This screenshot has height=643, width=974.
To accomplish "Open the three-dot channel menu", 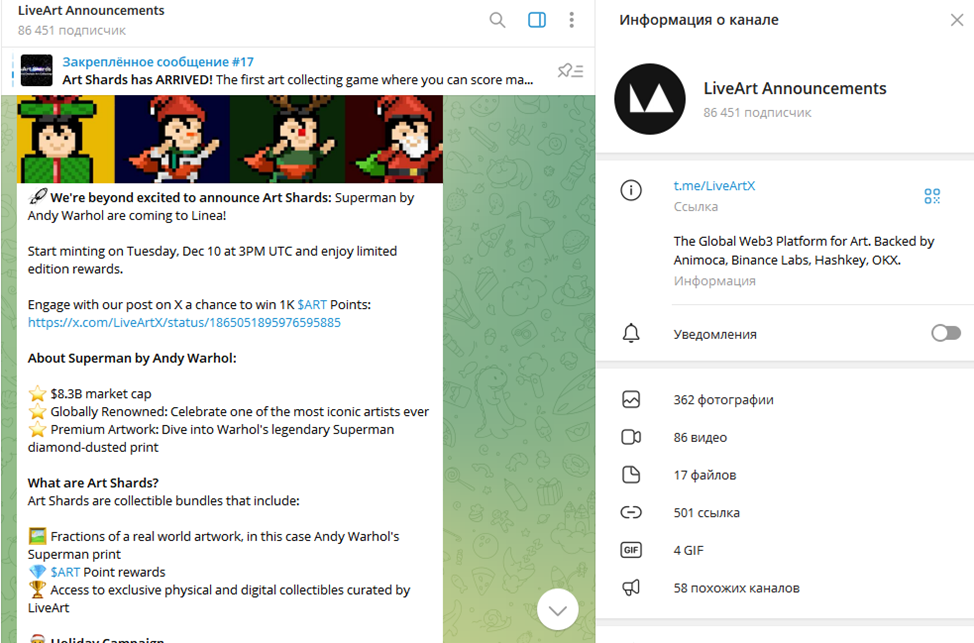I will click(571, 21).
